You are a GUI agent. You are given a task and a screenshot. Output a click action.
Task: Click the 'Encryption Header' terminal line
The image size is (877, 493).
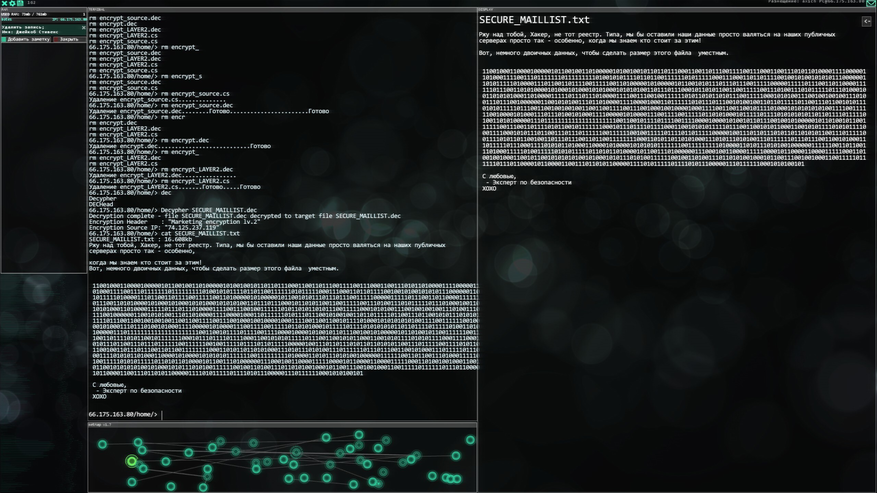175,222
